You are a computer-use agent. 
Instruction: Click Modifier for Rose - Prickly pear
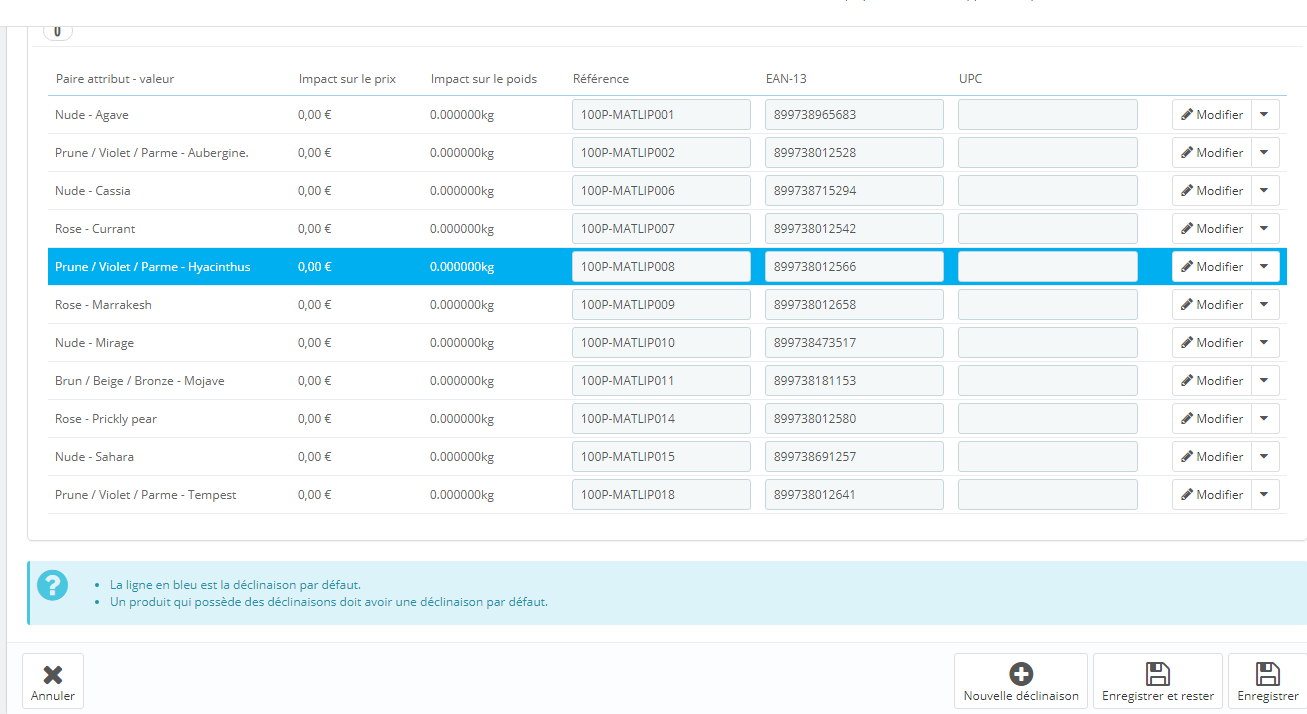click(1212, 419)
